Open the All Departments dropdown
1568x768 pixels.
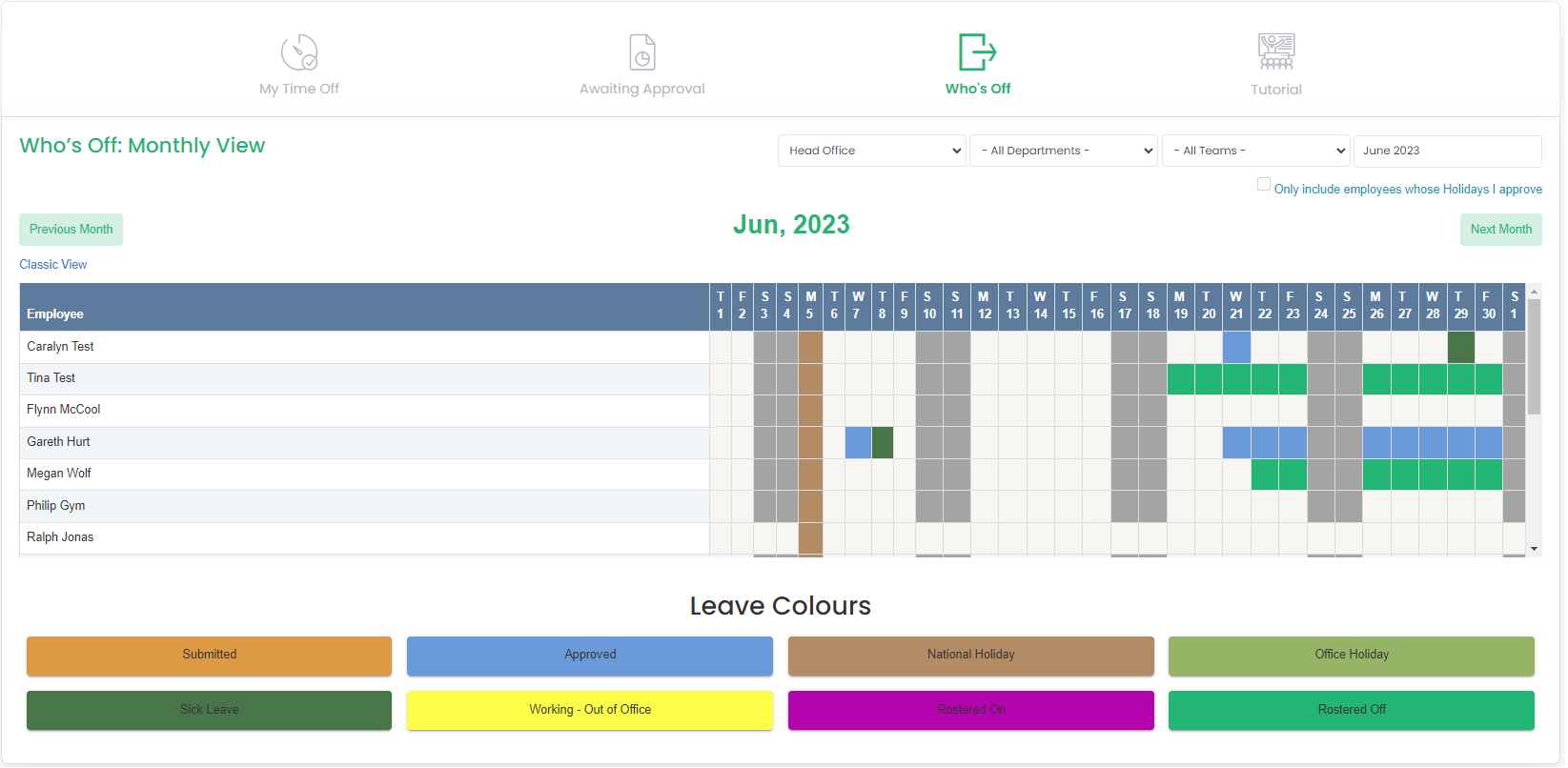[x=1063, y=151]
